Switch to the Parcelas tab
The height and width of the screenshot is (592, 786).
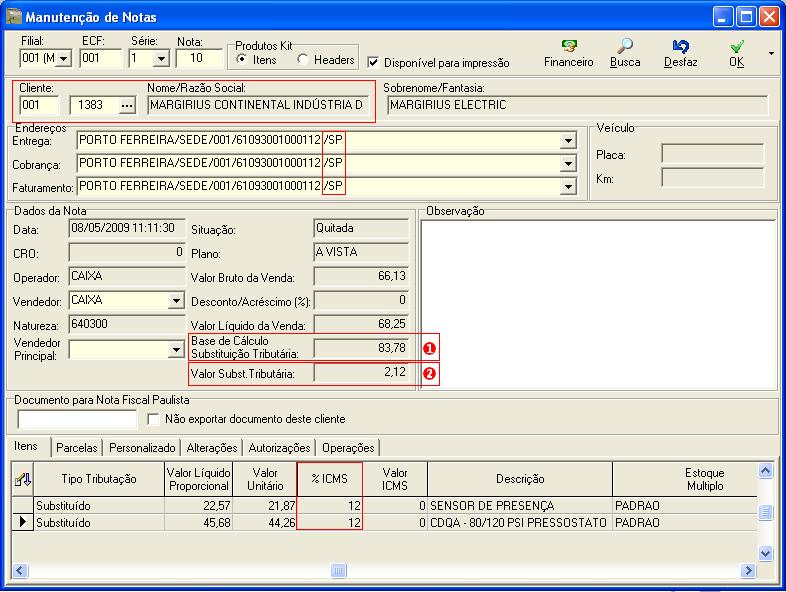point(77,448)
